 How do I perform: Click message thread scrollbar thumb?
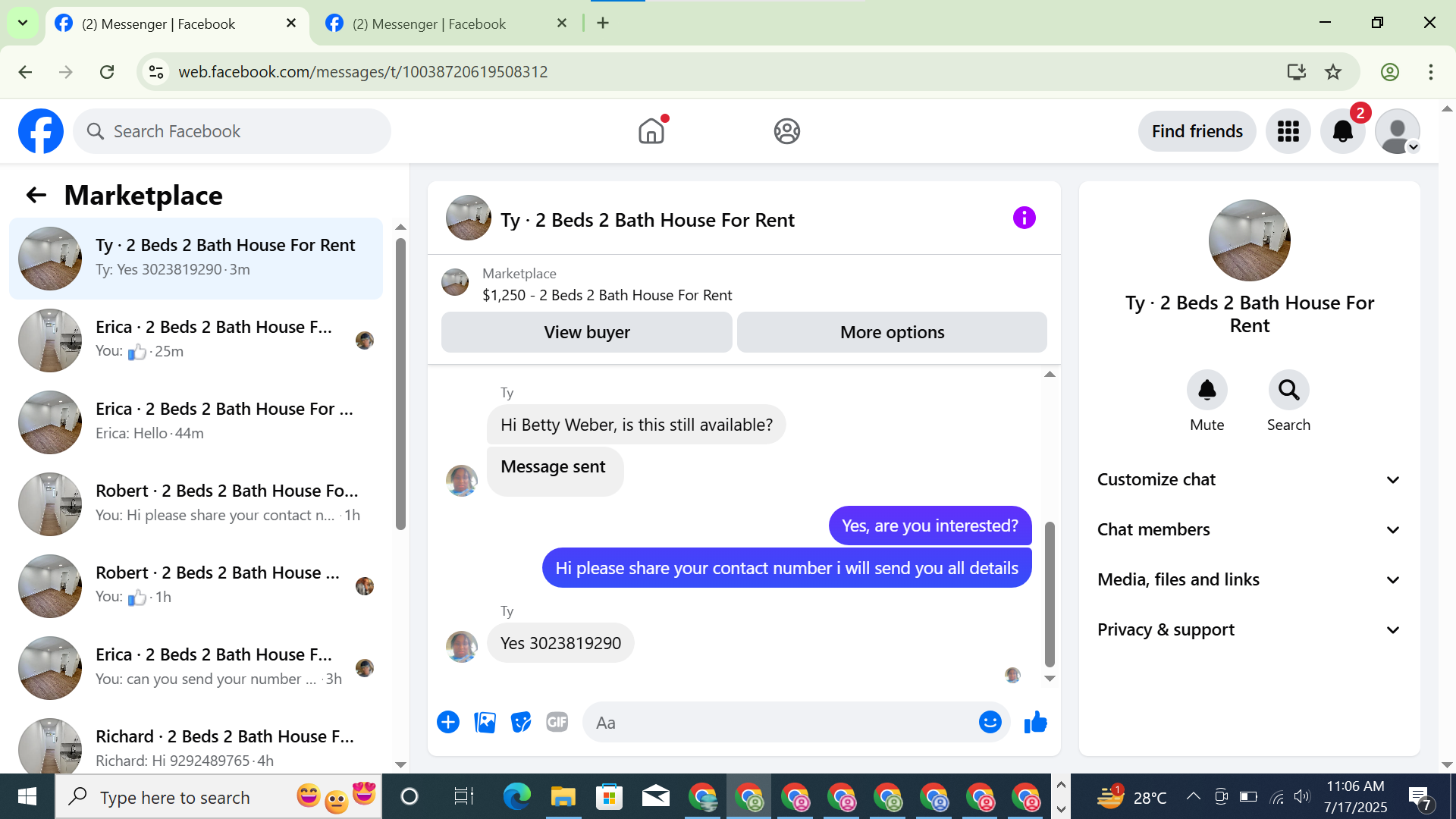pos(1050,595)
